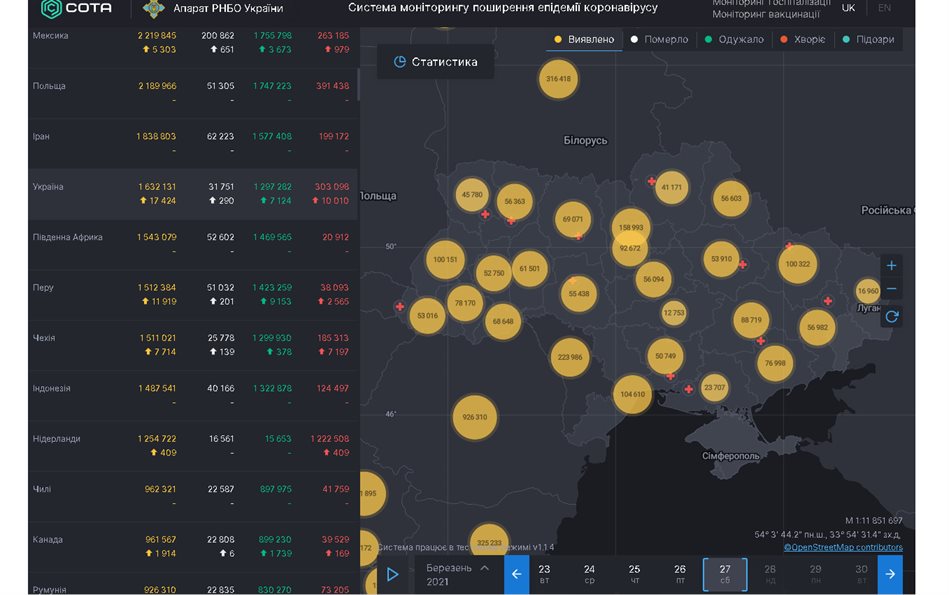Click the 325 233 map bubble

click(489, 542)
